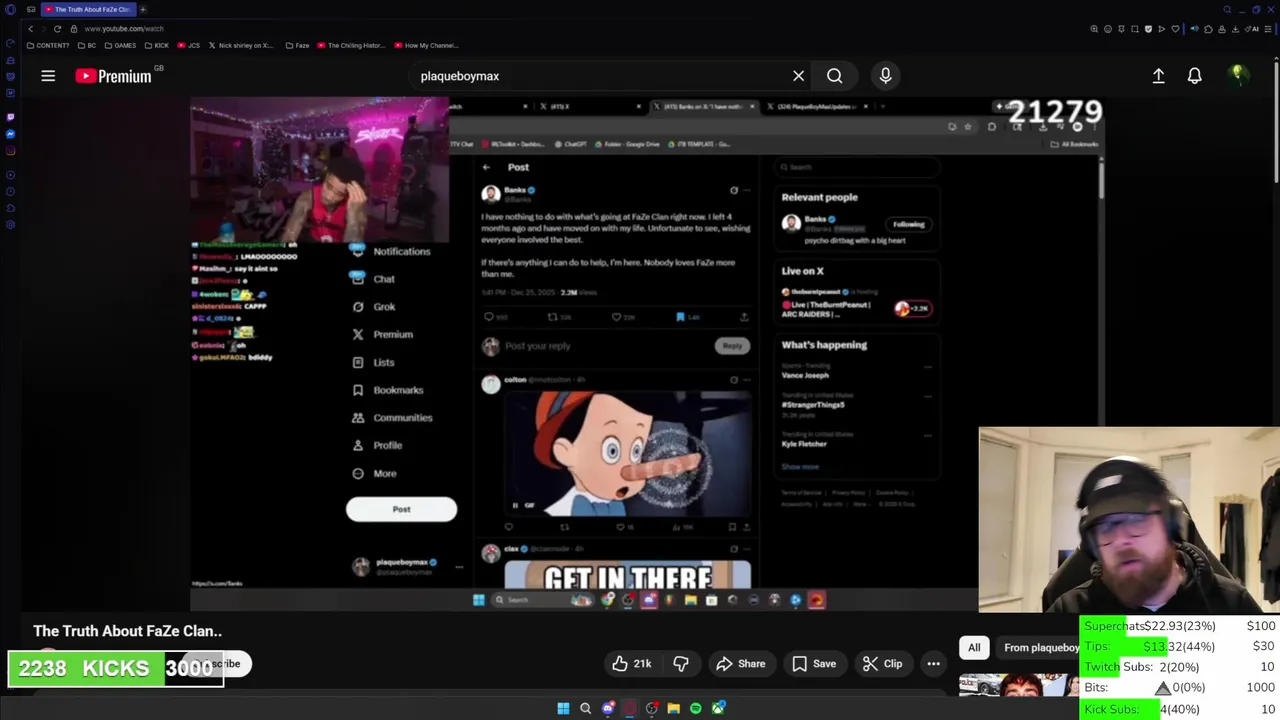Create a Clip from the video

tap(882, 664)
